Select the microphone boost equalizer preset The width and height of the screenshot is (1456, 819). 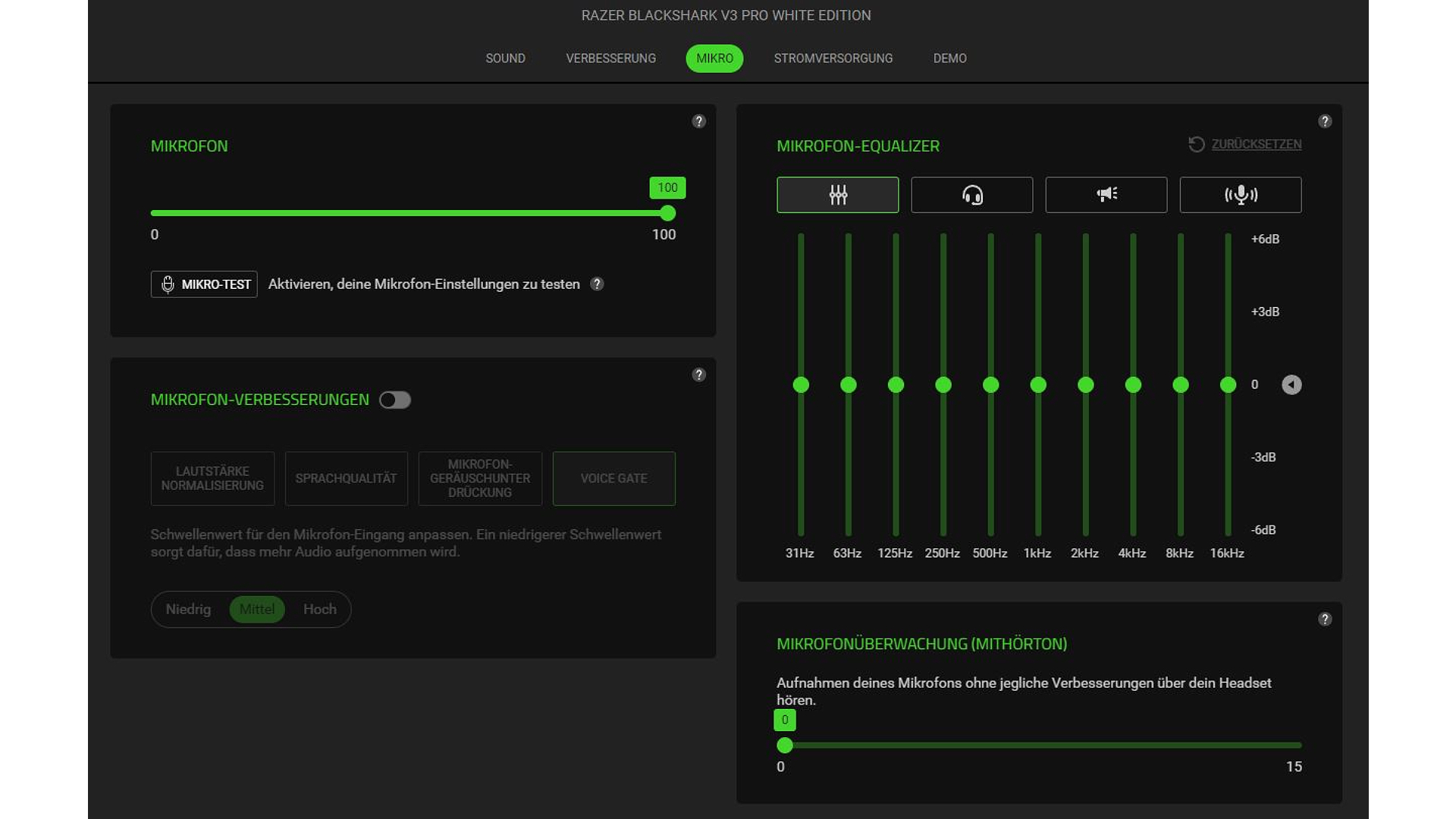tap(1240, 195)
